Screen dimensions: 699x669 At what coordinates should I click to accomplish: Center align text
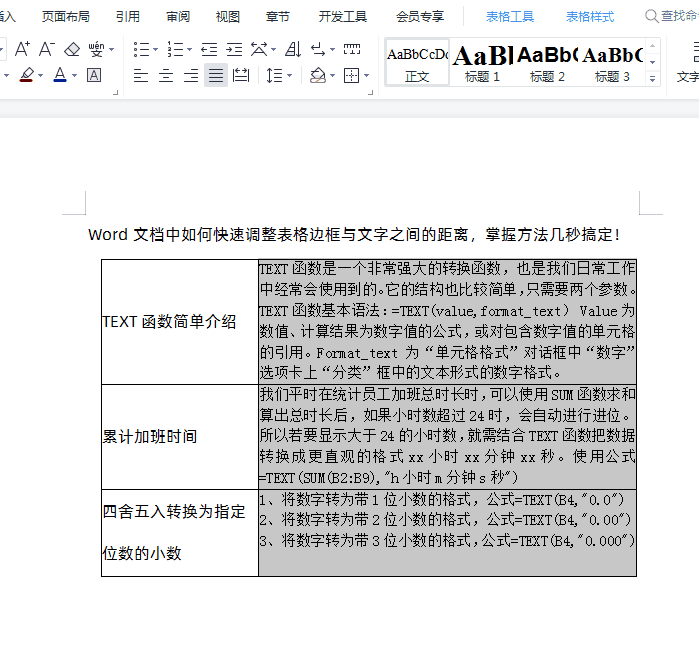166,76
